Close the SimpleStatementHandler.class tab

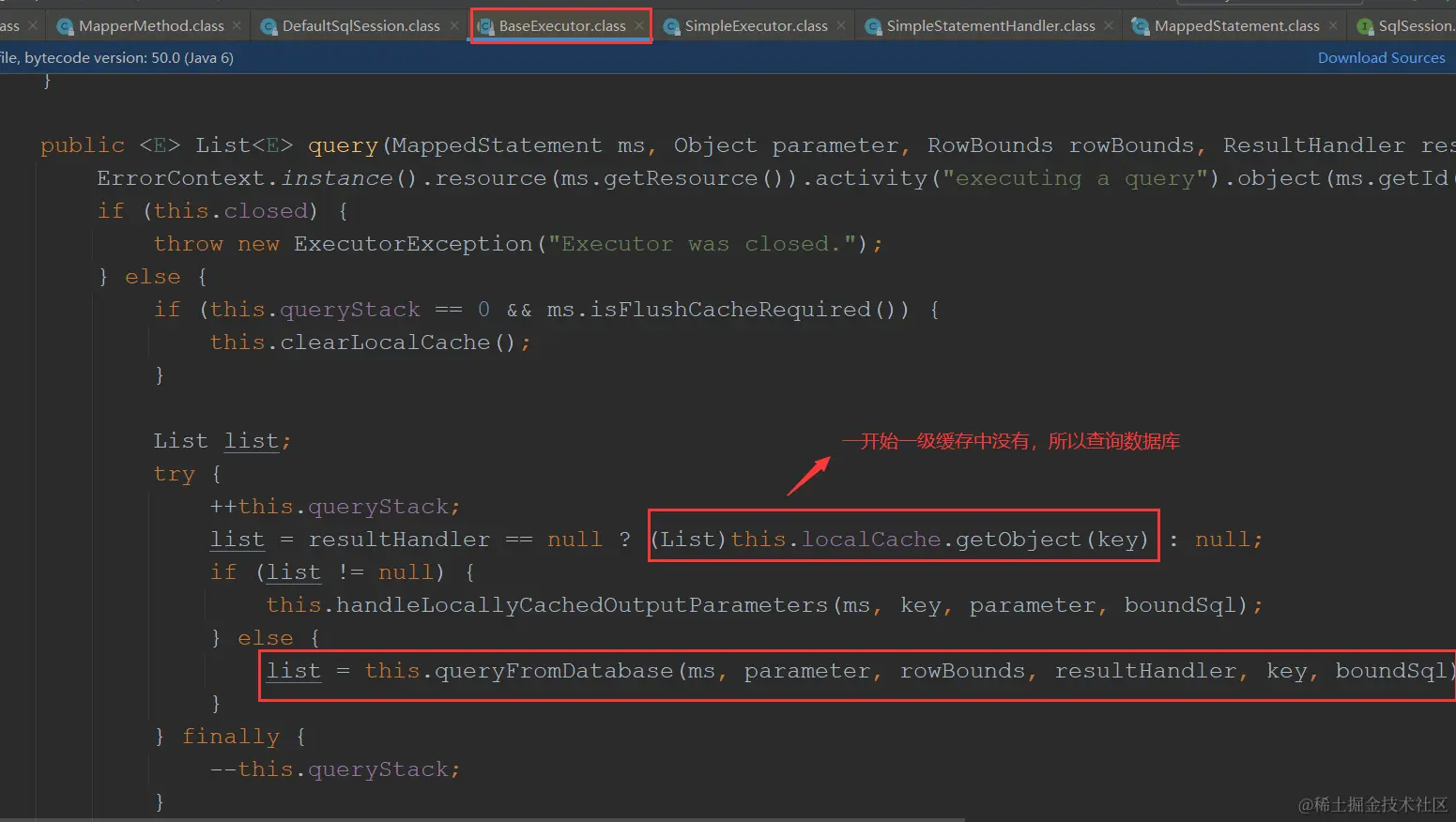1109,25
